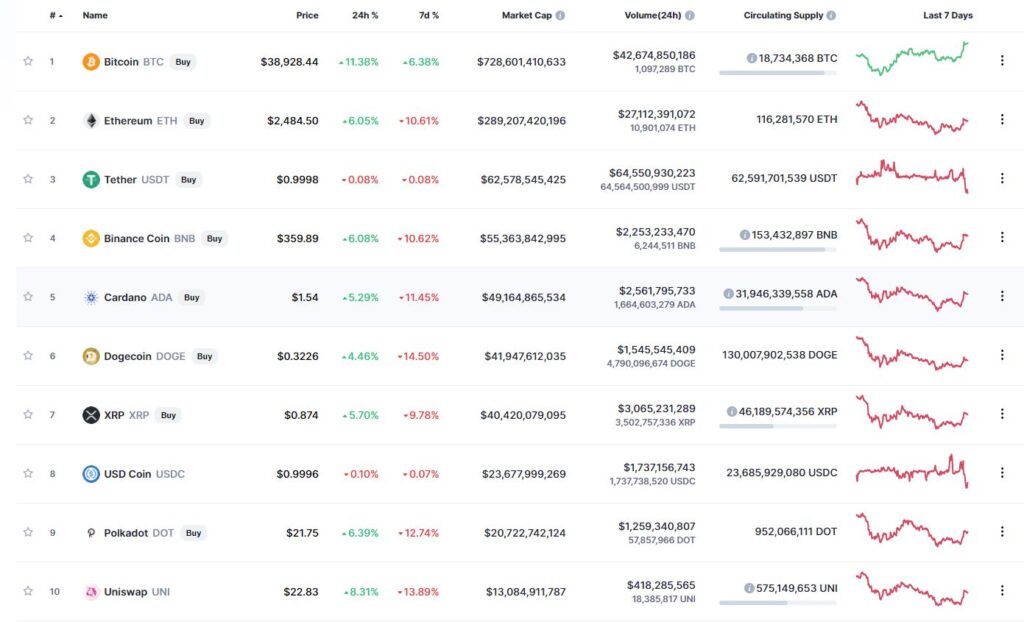Click the Buy button for Ethereum
The height and width of the screenshot is (622, 1024).
tap(197, 121)
